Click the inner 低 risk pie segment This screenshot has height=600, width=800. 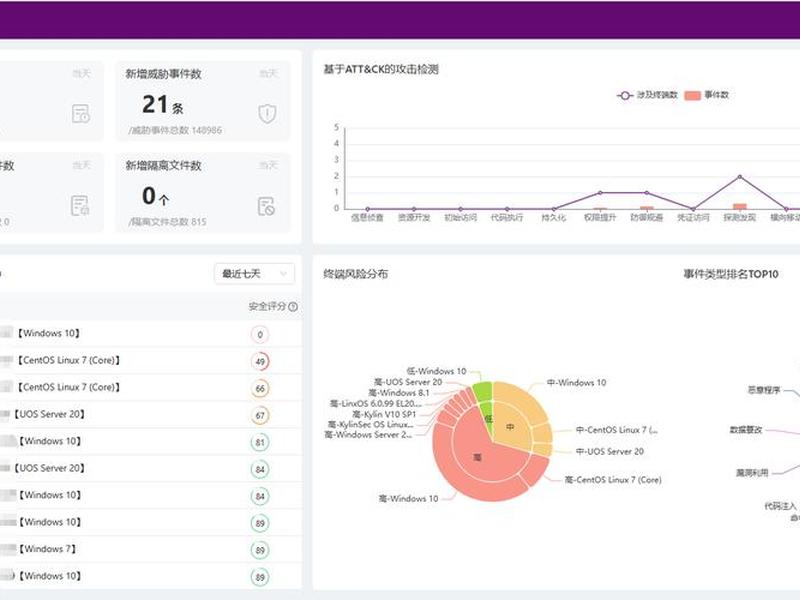click(488, 419)
